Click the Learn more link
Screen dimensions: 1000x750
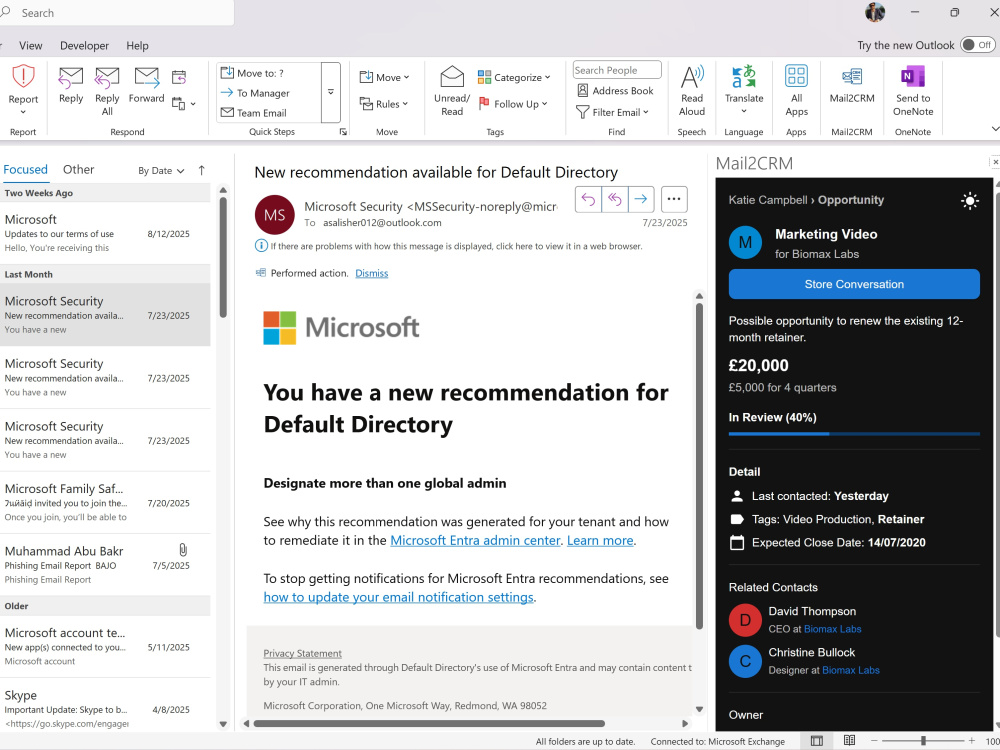pos(600,541)
